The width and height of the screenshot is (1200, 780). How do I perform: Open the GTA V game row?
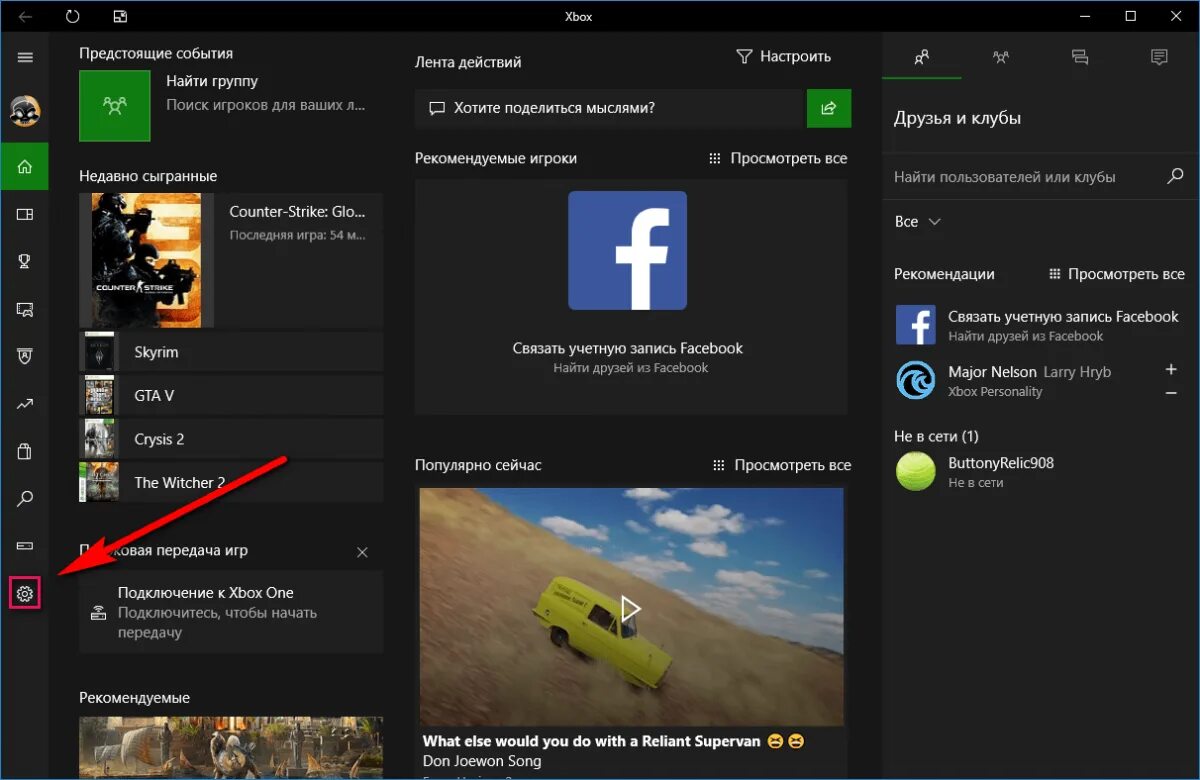pyautogui.click(x=231, y=395)
